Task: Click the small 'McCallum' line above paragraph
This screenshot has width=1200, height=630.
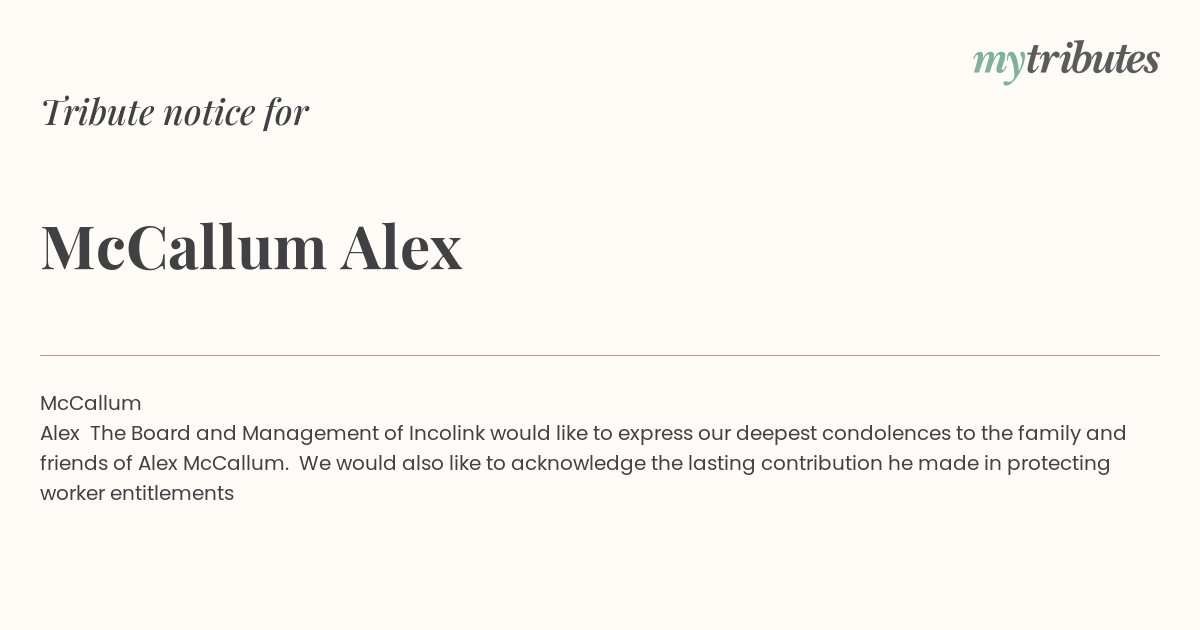Action: point(91,403)
